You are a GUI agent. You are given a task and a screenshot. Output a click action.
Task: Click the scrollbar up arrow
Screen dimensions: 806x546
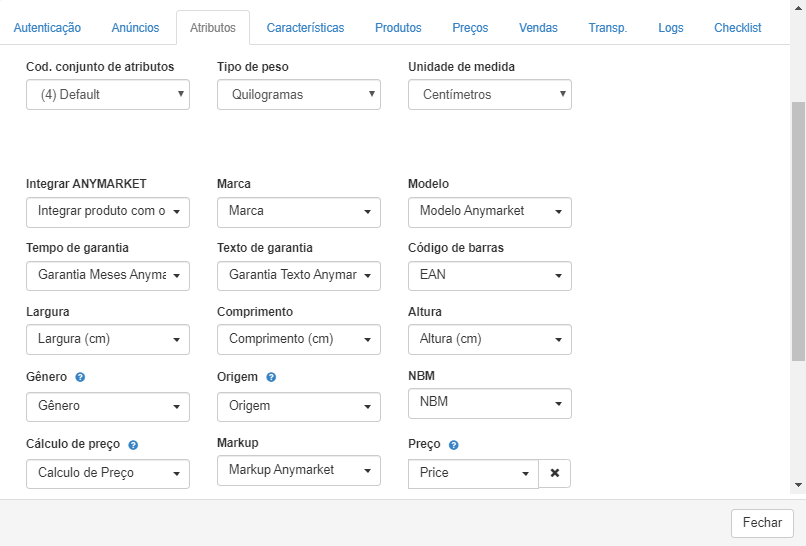798,7
